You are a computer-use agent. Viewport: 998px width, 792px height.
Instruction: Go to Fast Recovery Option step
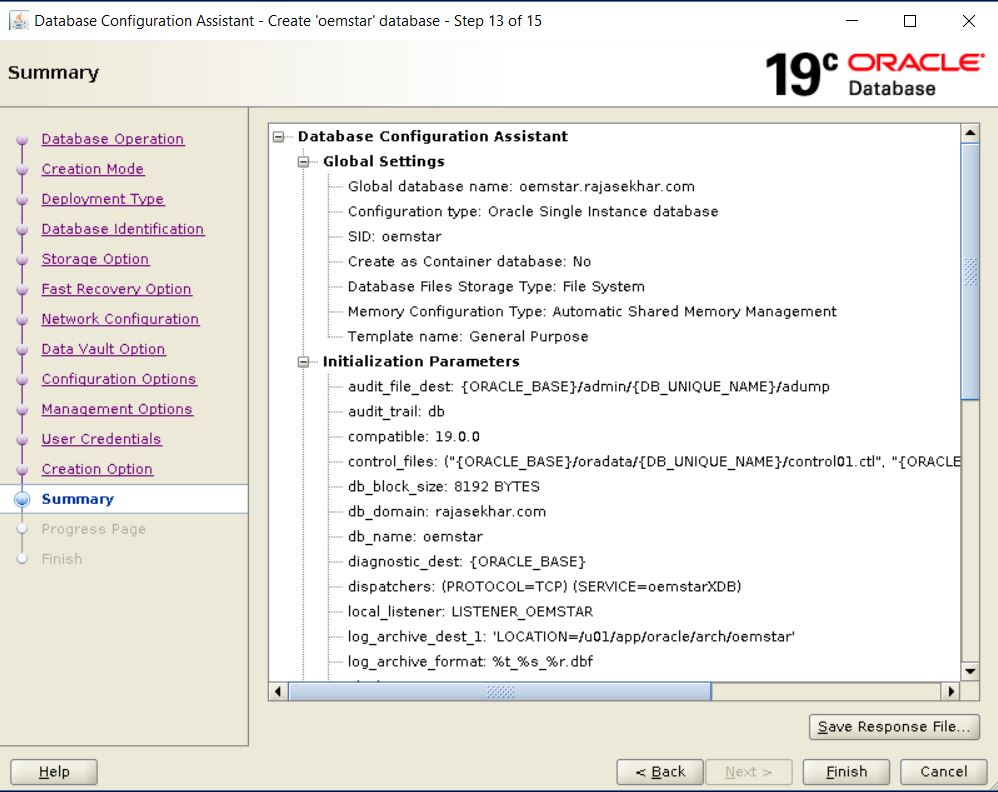pos(116,288)
